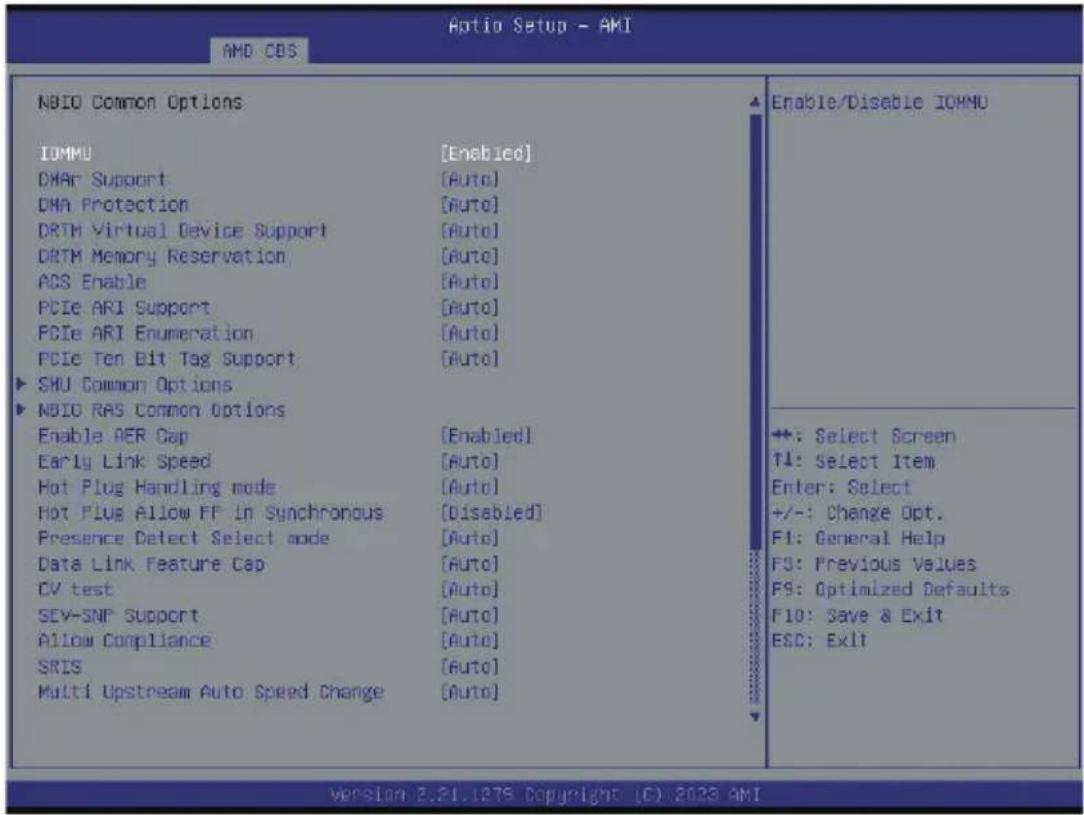This screenshot has width=1084, height=815.
Task: Click the ESC: Exit hint
Action: (x=819, y=641)
